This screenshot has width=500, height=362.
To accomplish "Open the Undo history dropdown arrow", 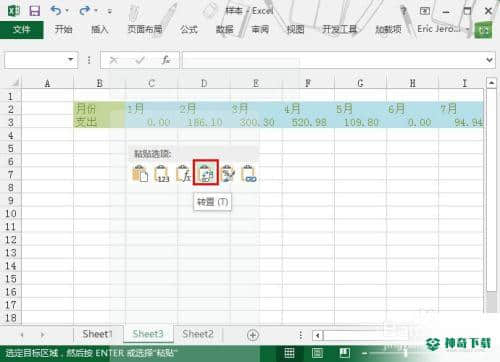I will (x=67, y=11).
